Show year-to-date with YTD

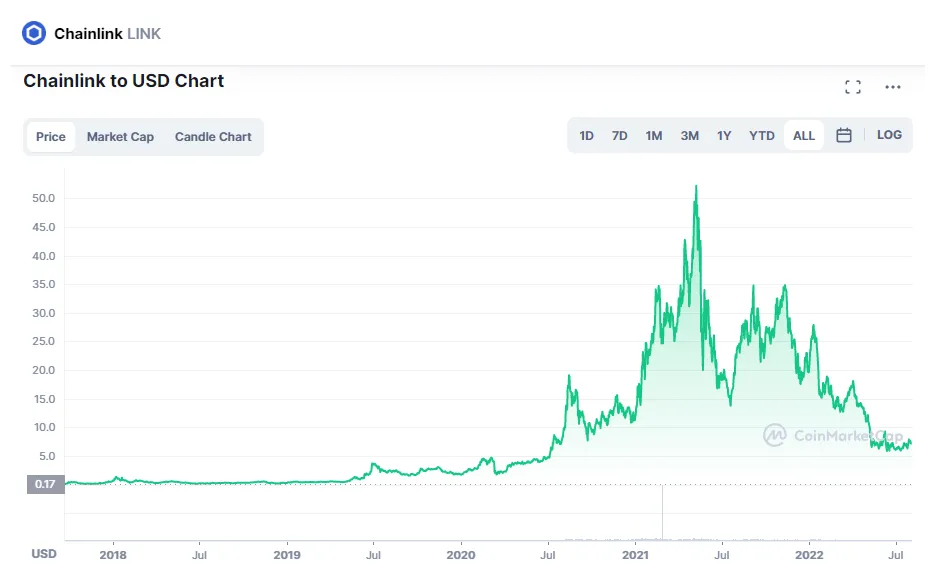click(762, 136)
